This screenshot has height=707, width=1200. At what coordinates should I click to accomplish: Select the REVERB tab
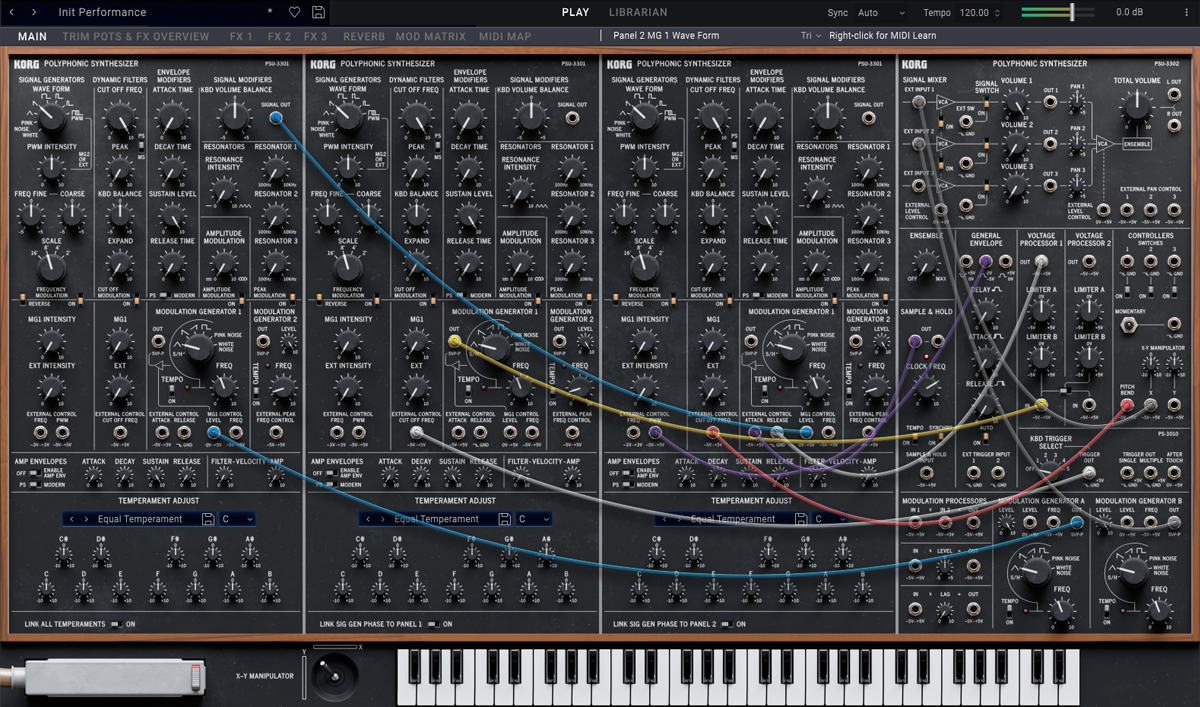[x=363, y=36]
